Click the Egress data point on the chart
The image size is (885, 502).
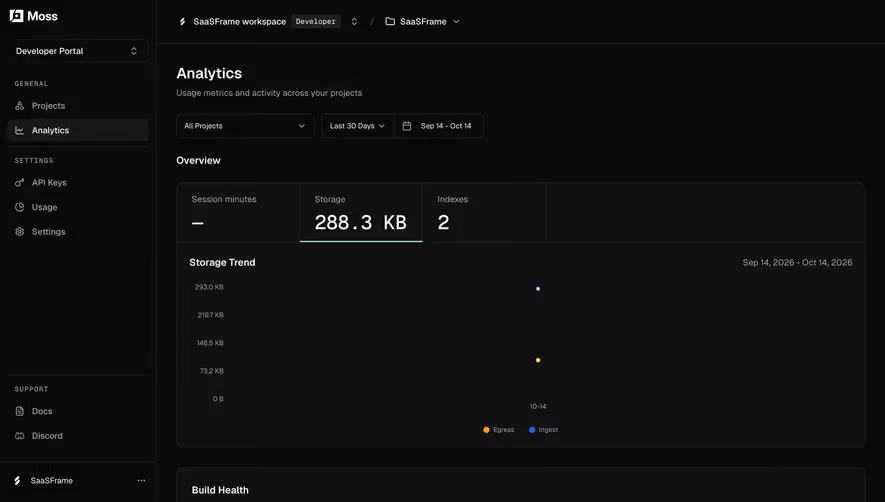click(538, 360)
